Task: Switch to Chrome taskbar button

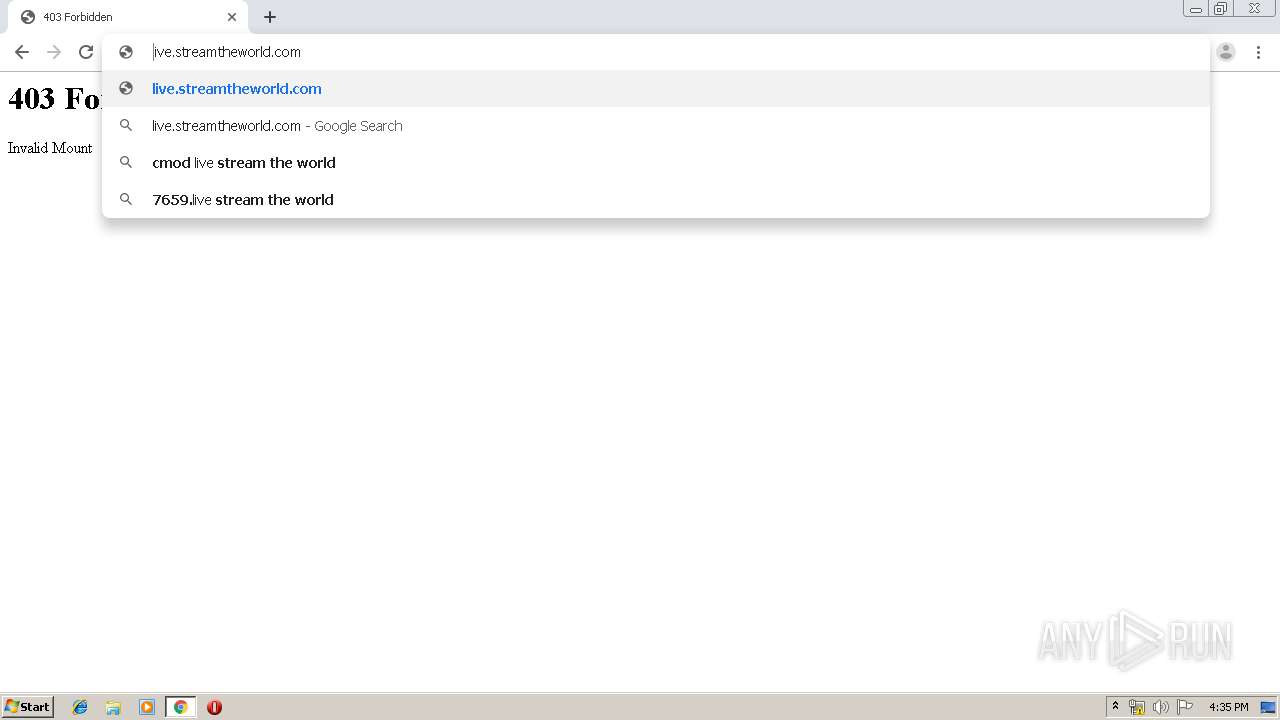Action: click(180, 707)
